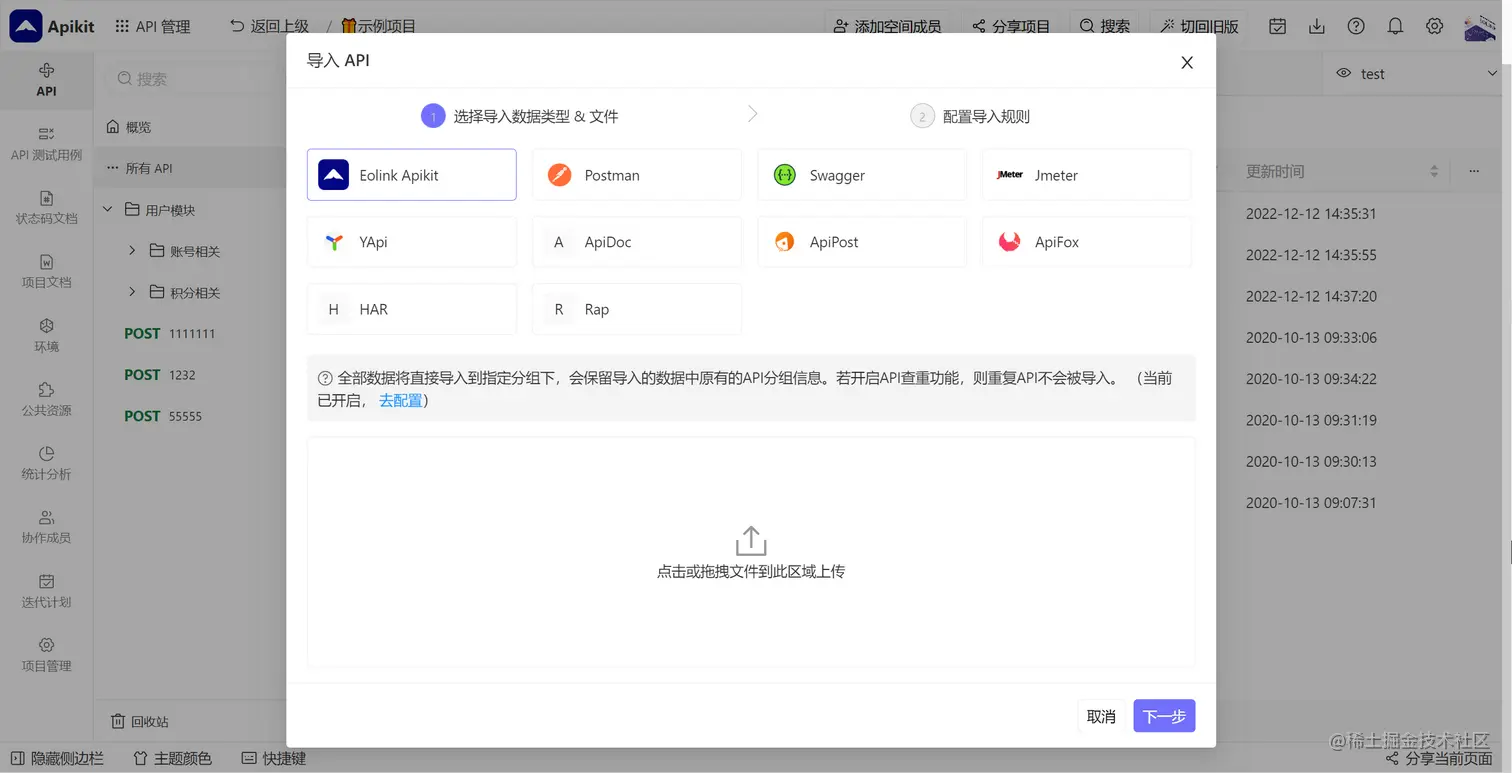Select Jmeter import type
Image resolution: width=1512 pixels, height=773 pixels.
coord(1086,175)
